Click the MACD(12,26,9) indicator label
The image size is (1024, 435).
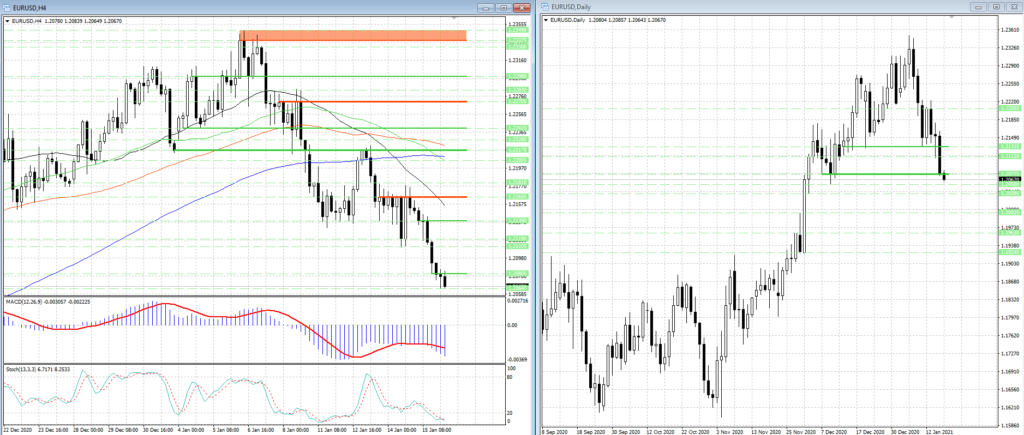pos(40,300)
